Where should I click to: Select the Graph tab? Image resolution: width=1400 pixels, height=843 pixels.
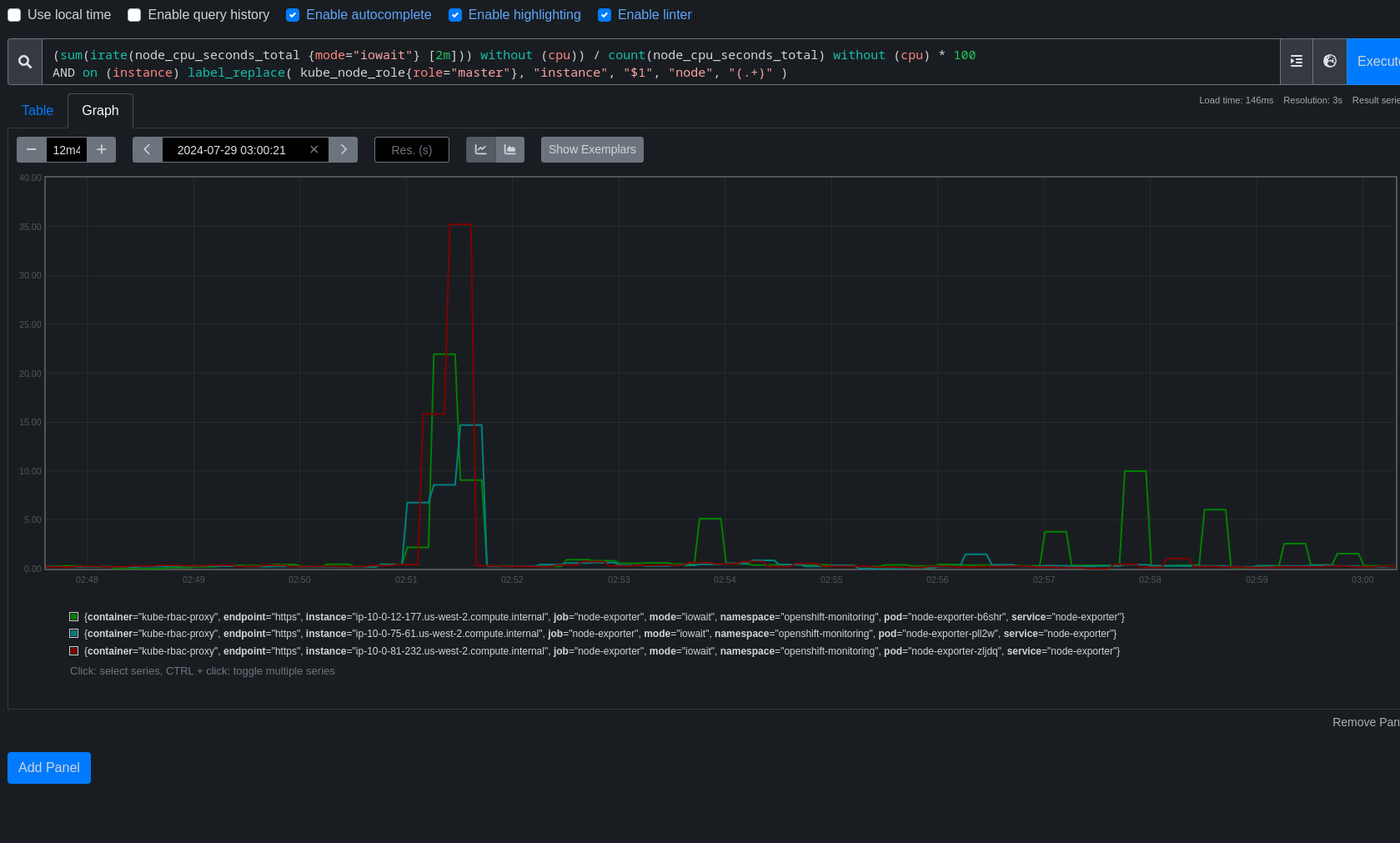pyautogui.click(x=100, y=111)
